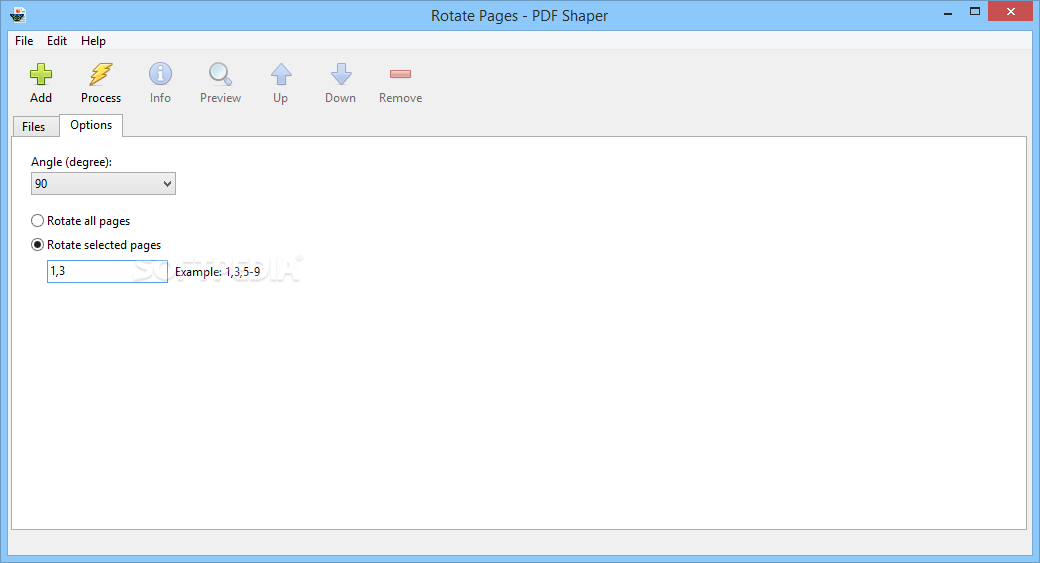The width and height of the screenshot is (1040, 563).
Task: Click the Angle (degree): label
Action: click(x=72, y=162)
